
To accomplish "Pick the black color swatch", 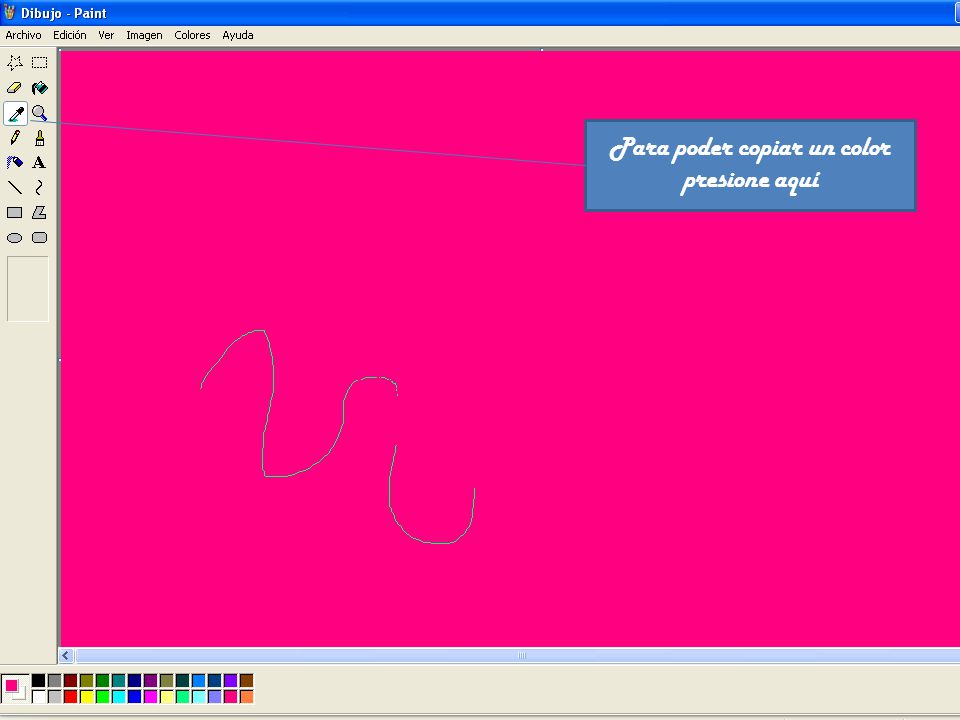I will [x=39, y=680].
